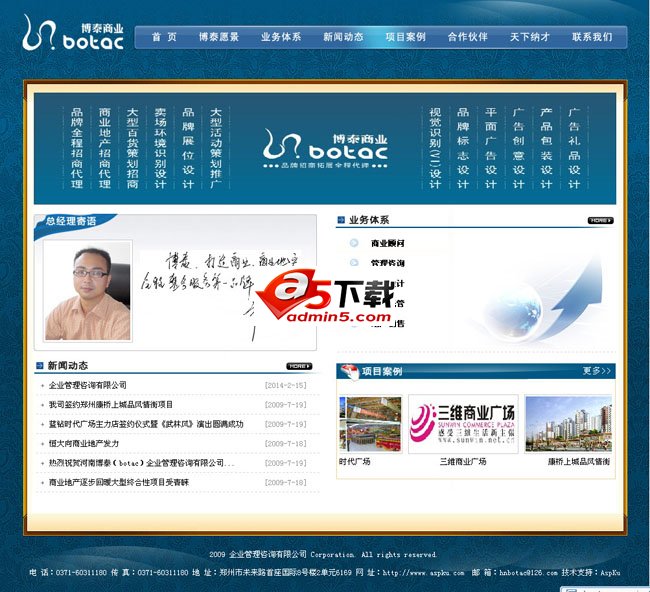Viewport: 650px width, 592px height.
Task: Open news about 蓝钻时代广场主力店签约仪式
Action: [x=146, y=424]
